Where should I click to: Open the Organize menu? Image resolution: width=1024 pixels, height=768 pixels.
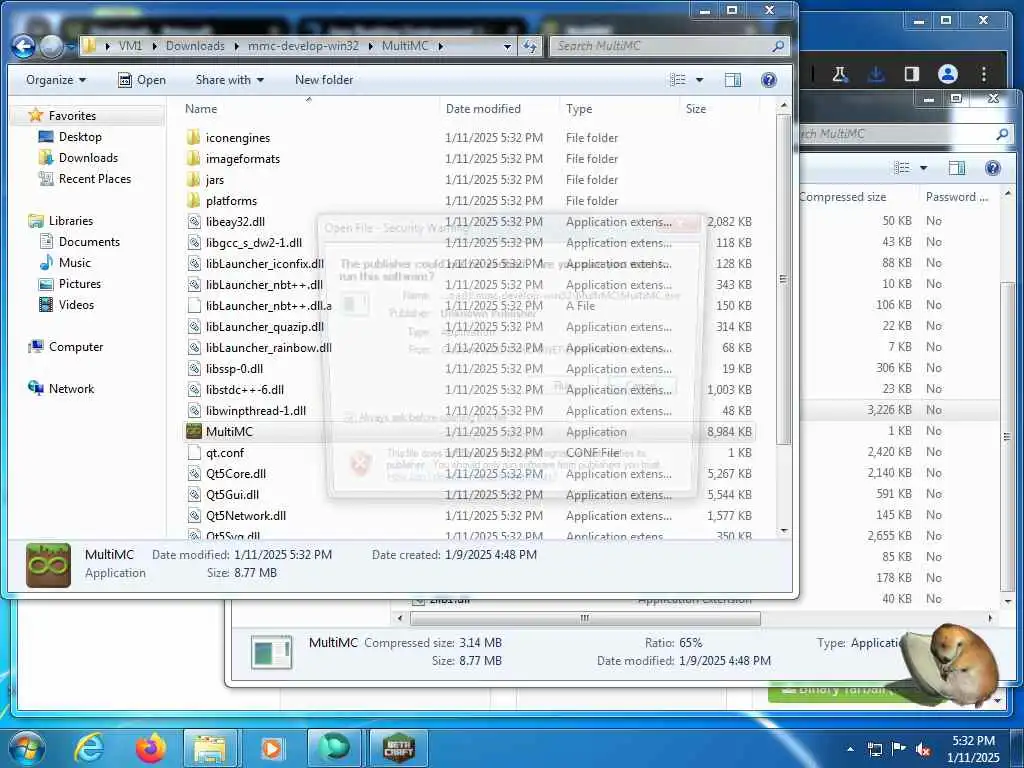click(56, 80)
